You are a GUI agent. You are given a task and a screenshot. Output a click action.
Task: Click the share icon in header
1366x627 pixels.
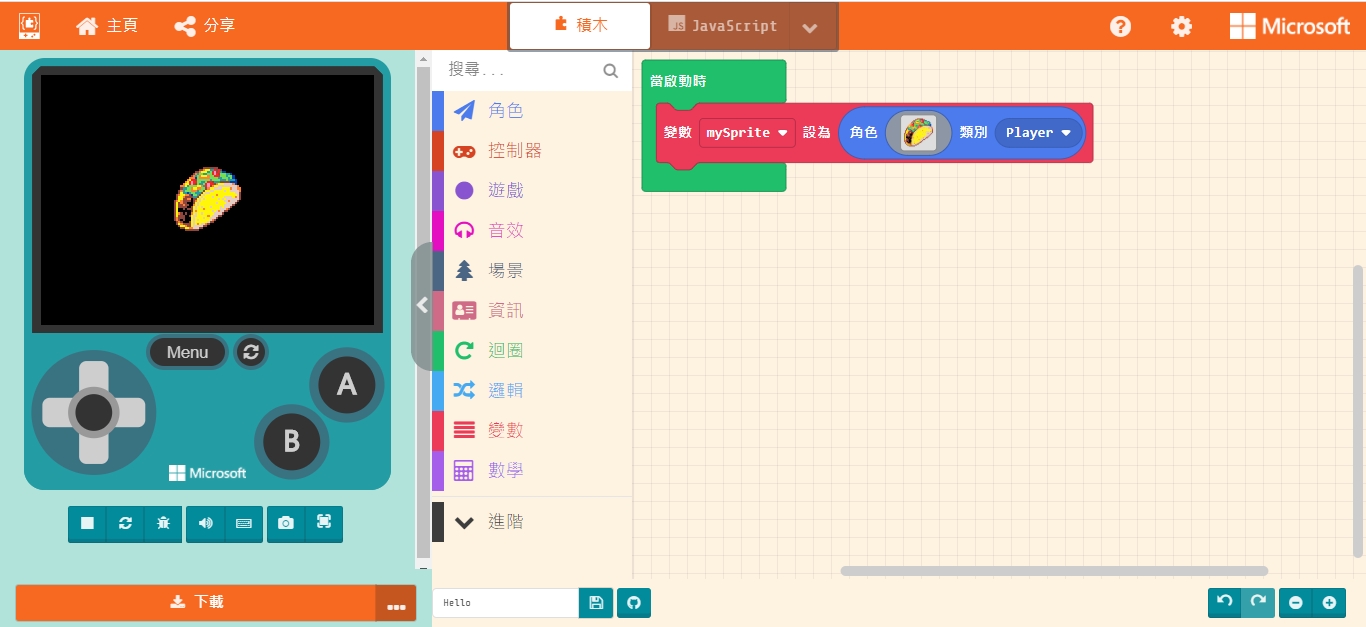(x=204, y=26)
